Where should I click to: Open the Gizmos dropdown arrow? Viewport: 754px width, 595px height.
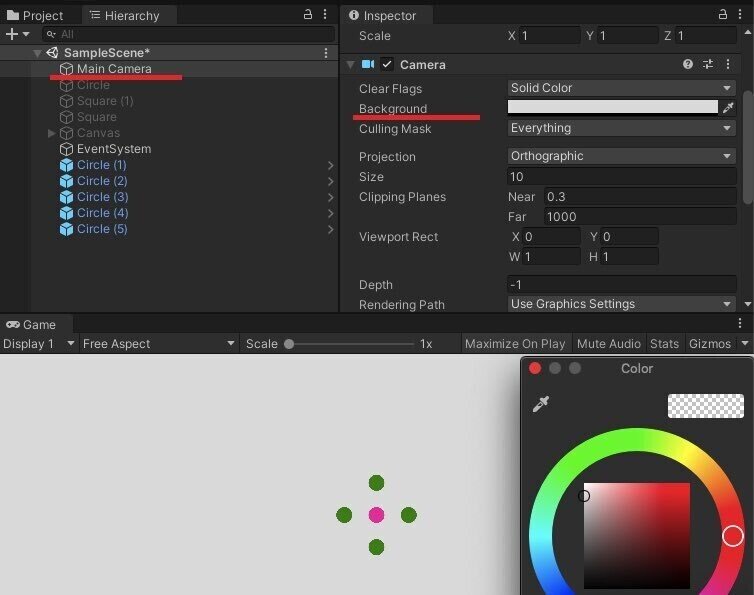[745, 343]
